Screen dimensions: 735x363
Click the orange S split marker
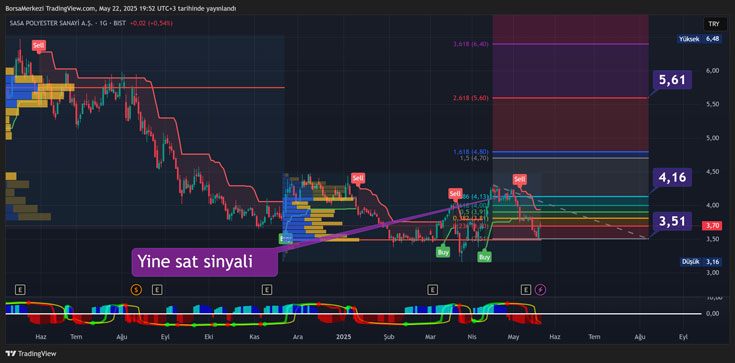click(x=136, y=290)
